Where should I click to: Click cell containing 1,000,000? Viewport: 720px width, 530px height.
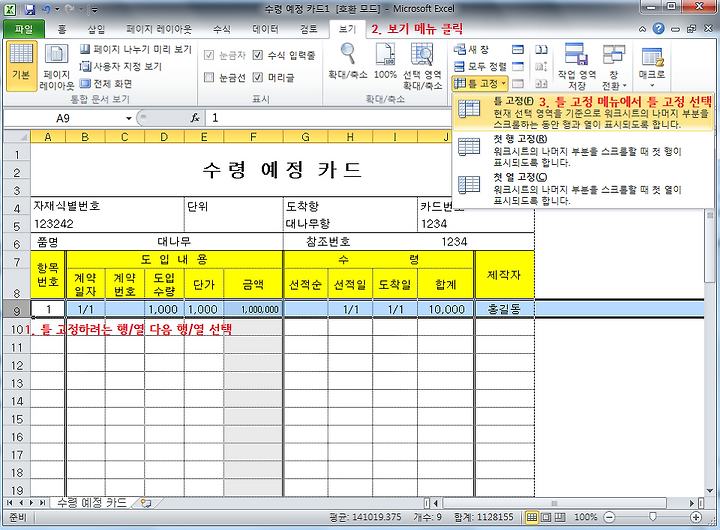(x=253, y=310)
